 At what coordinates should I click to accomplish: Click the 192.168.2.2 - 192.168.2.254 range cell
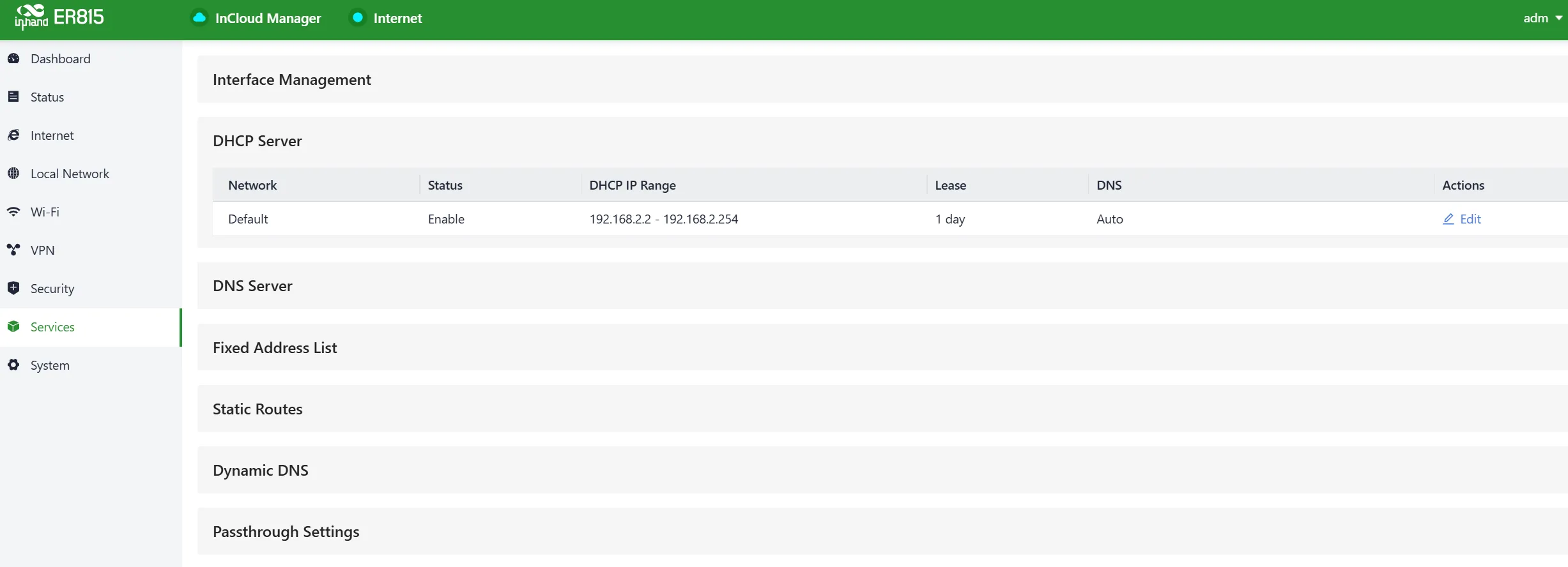pyautogui.click(x=664, y=219)
